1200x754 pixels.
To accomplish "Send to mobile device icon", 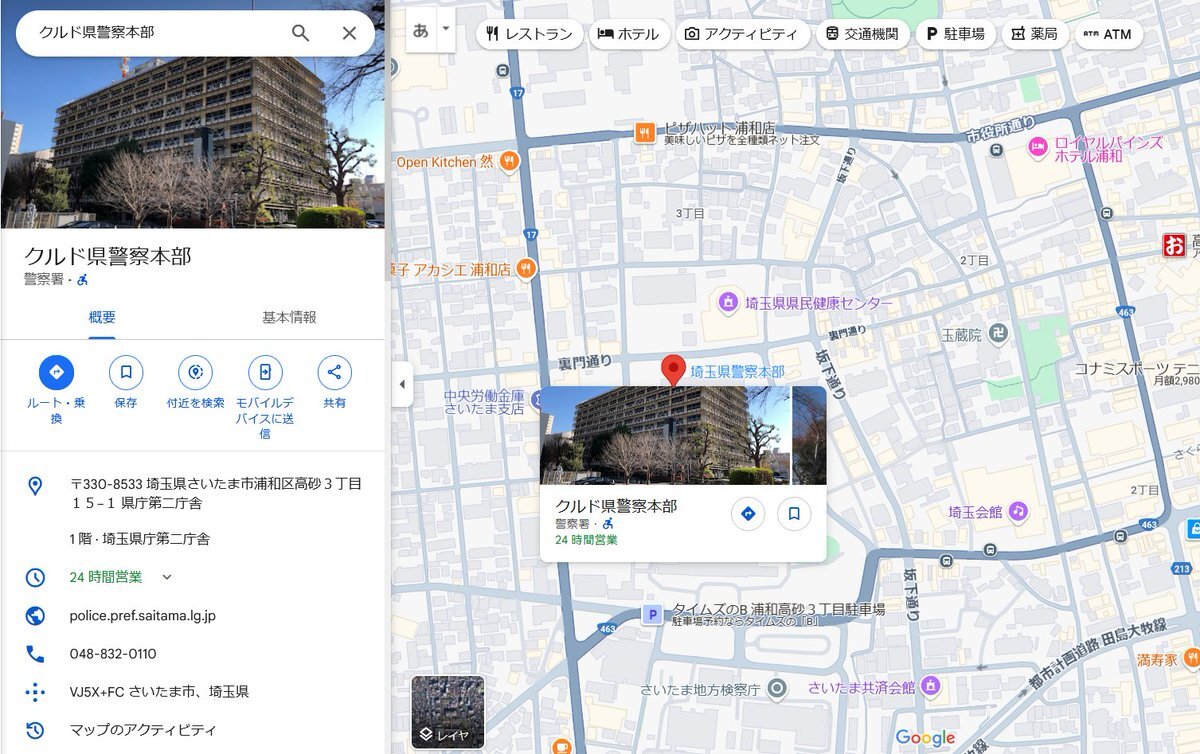I will point(265,373).
